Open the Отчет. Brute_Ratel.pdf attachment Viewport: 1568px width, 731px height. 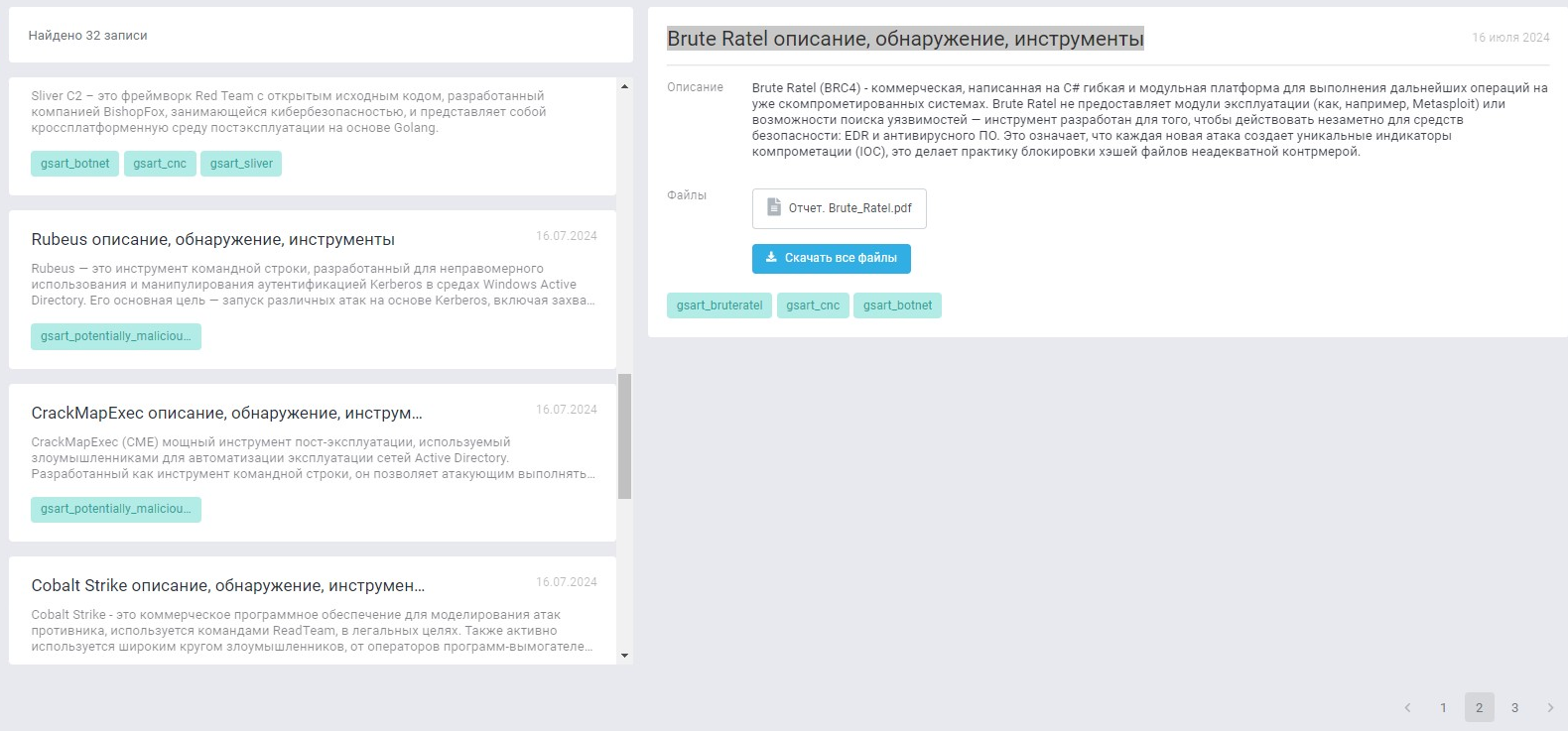pos(840,208)
